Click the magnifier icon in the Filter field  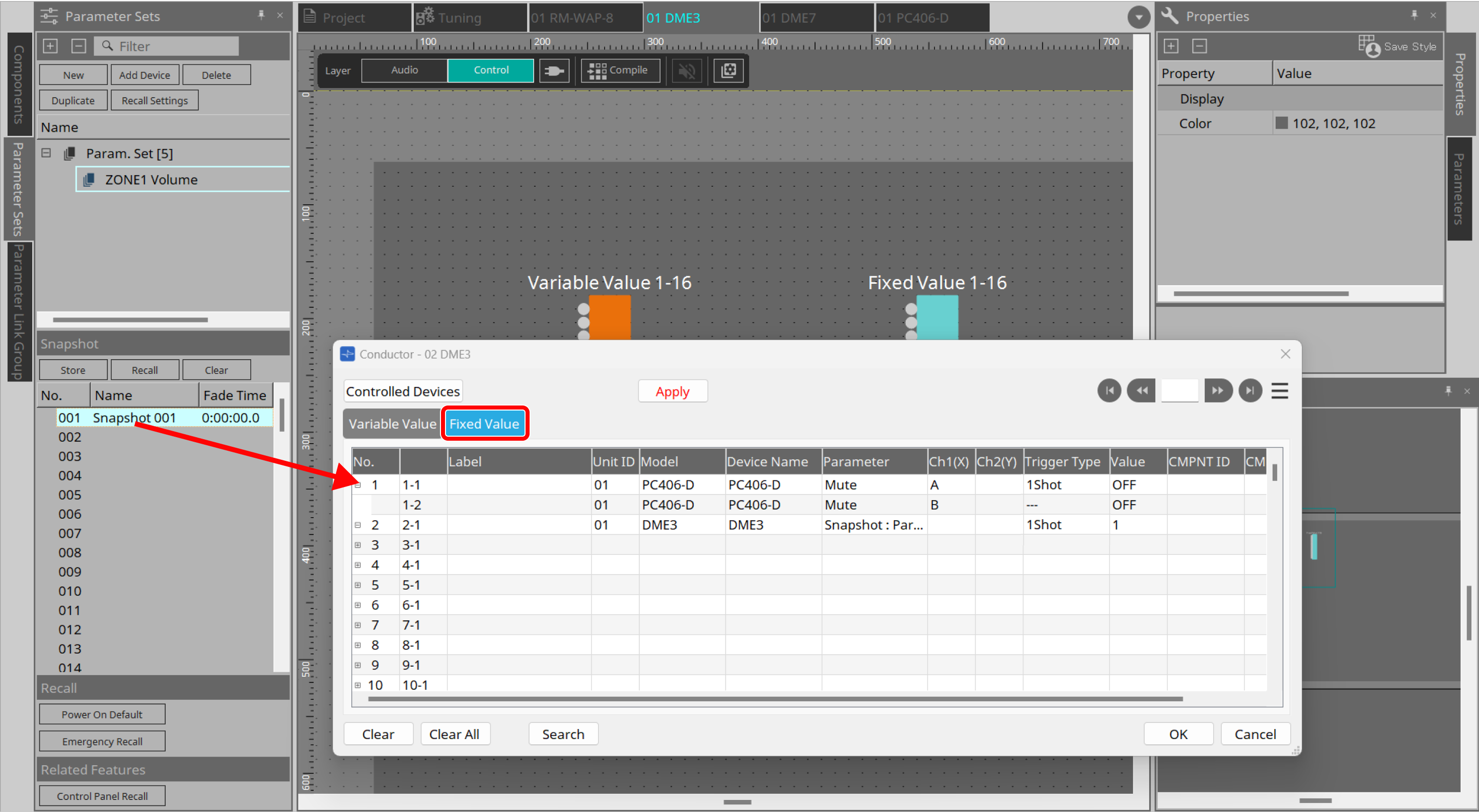[108, 46]
